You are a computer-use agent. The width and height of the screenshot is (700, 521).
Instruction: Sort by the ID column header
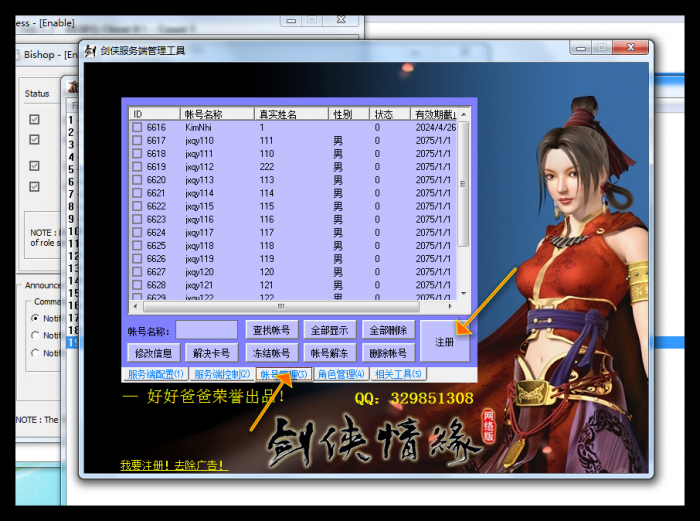tap(154, 114)
